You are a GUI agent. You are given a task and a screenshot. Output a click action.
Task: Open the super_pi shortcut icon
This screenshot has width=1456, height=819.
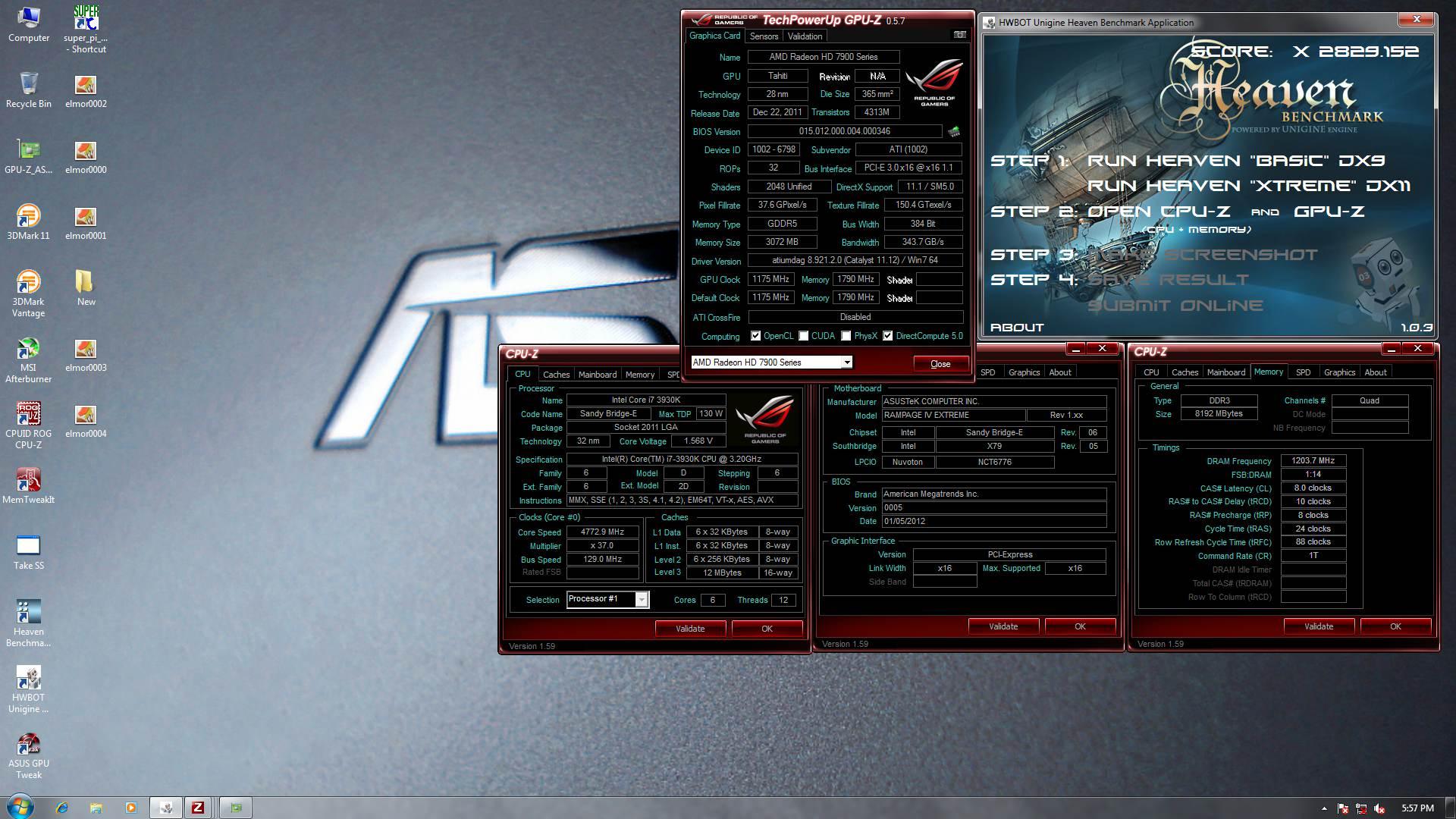[x=86, y=30]
